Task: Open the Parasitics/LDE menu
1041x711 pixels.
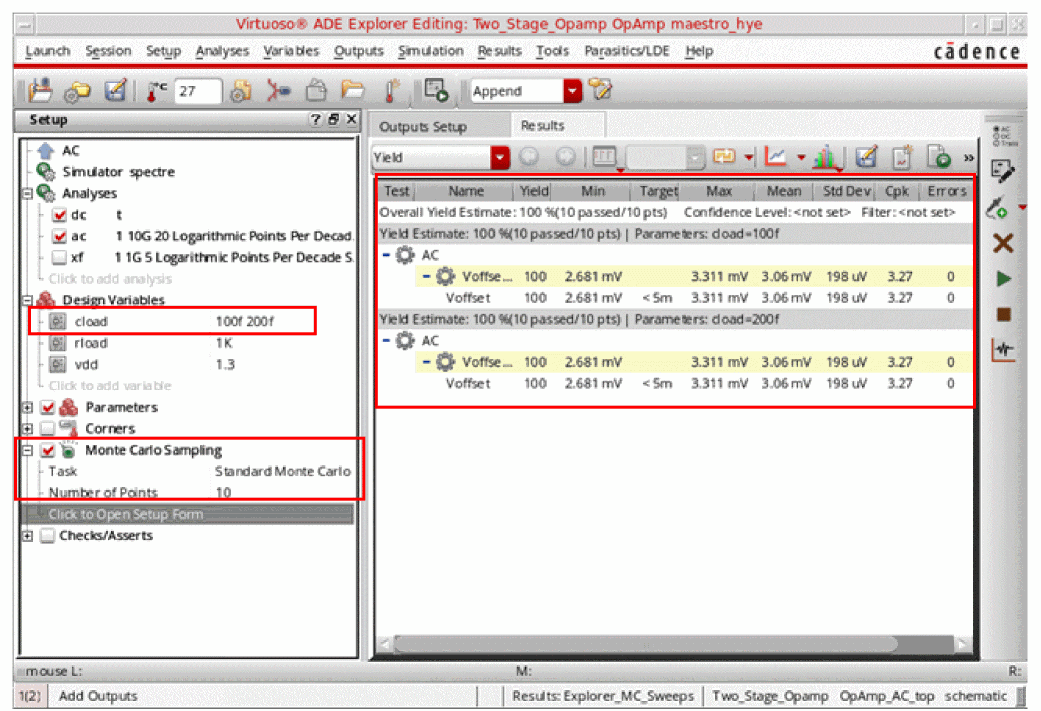Action: pyautogui.click(x=626, y=51)
